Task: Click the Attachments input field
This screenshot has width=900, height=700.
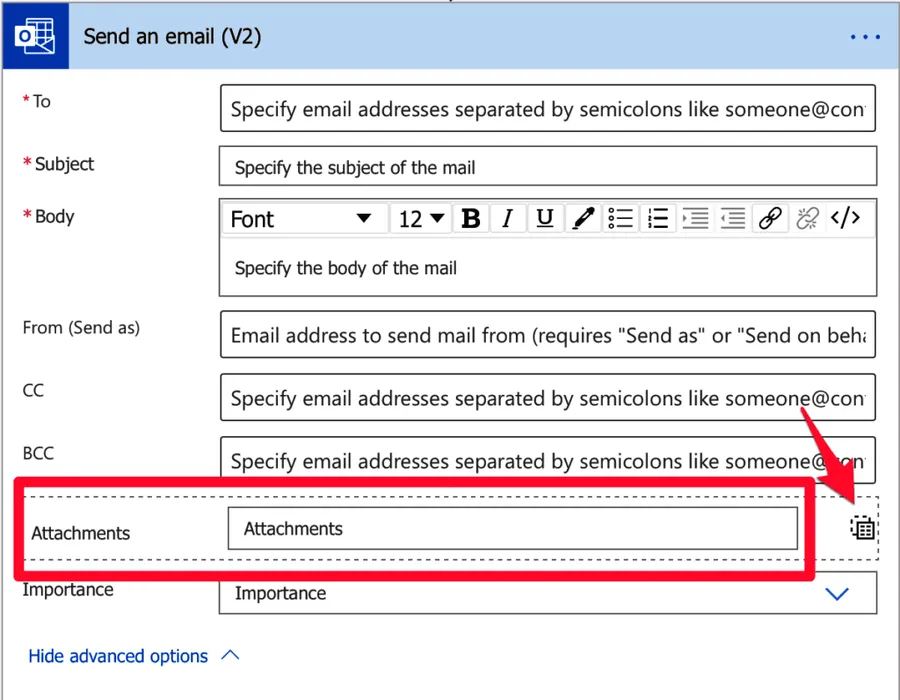Action: tap(512, 529)
